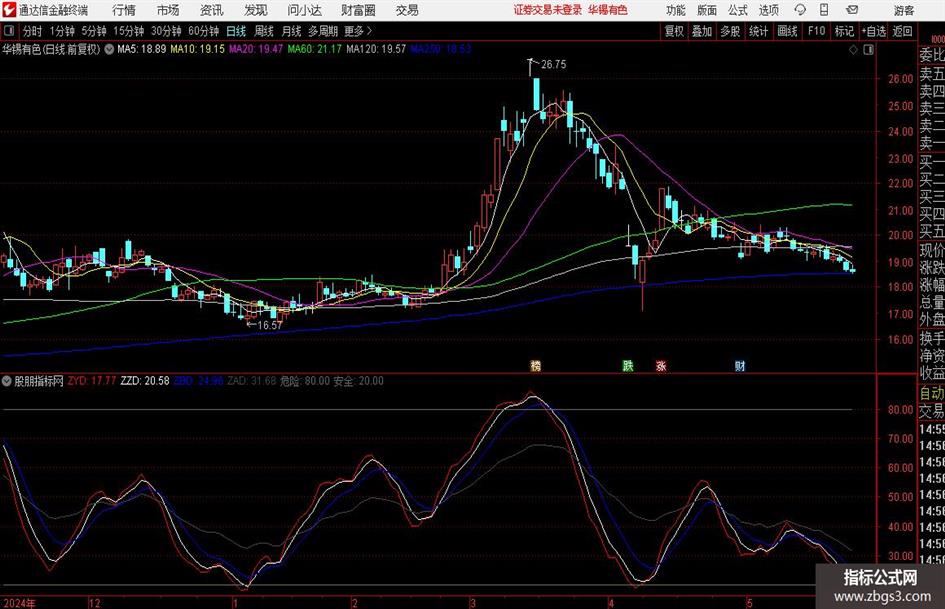Click the blue 财 event marker
This screenshot has height=609, width=945.
click(x=739, y=365)
